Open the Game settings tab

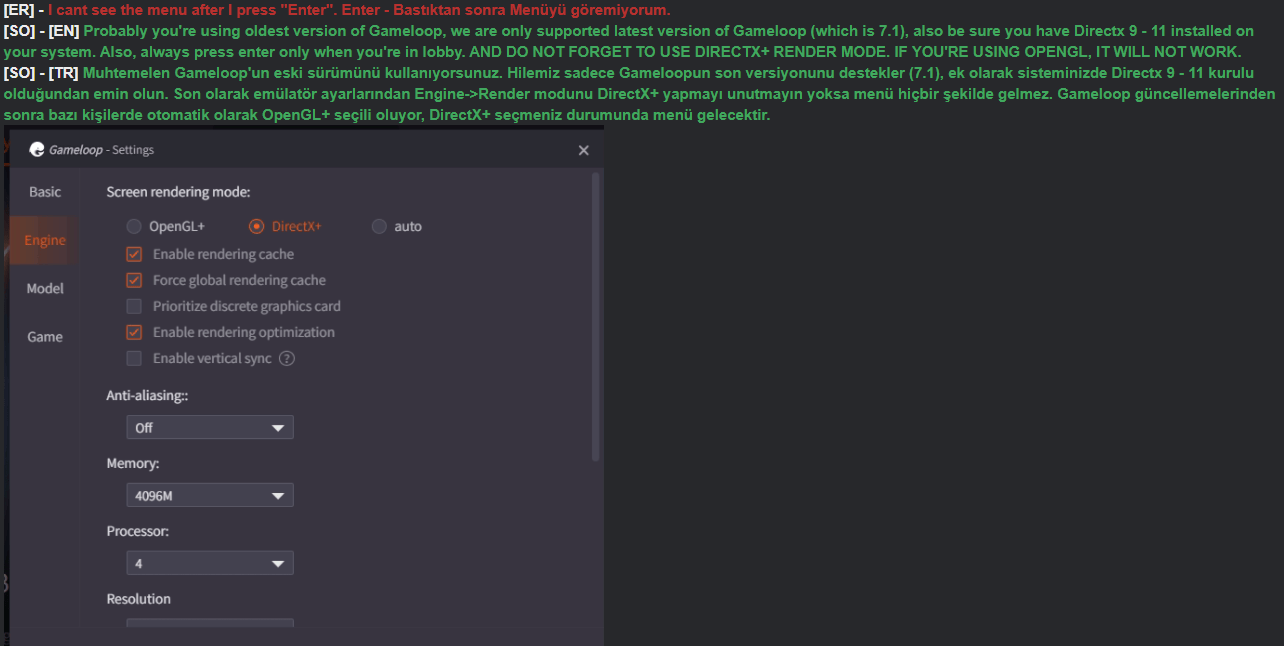(45, 336)
